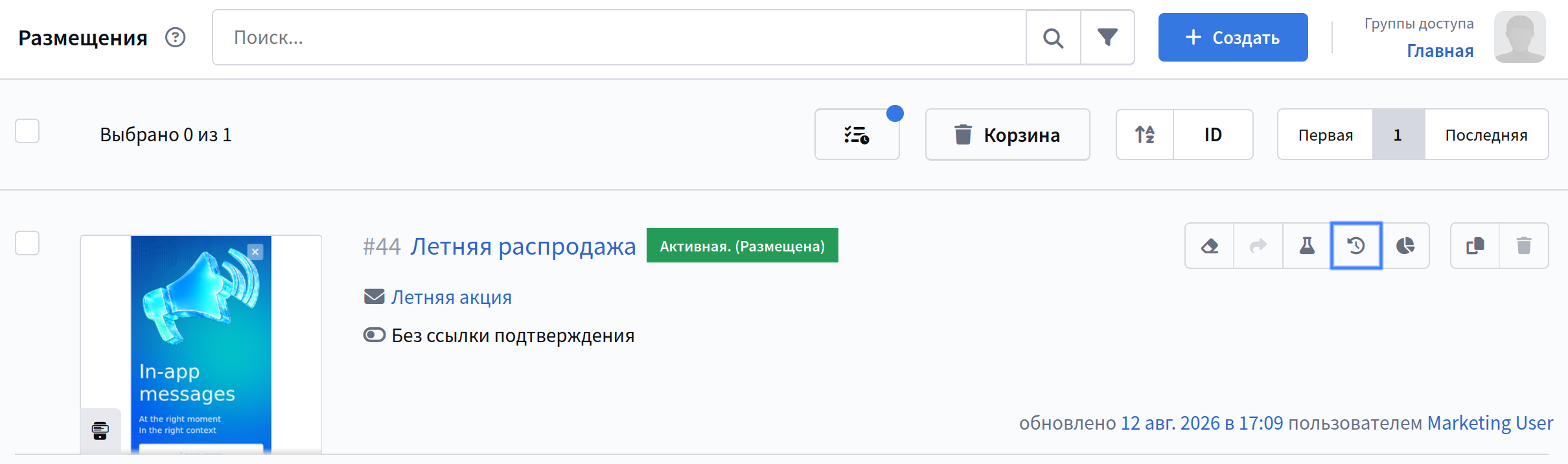
Task: Duplicate placement with copy icon
Action: (1475, 246)
